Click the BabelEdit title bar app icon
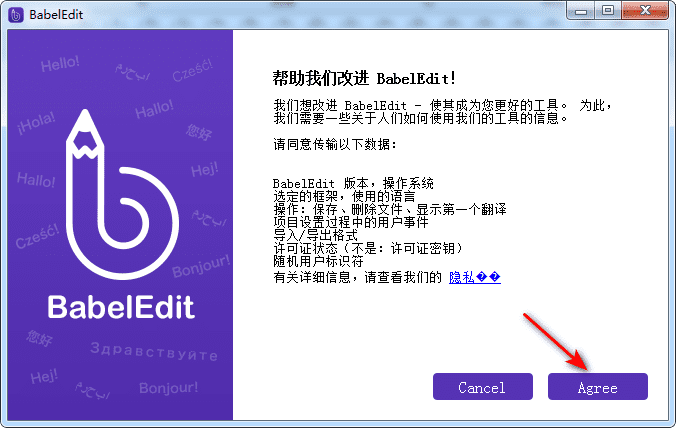676x428 pixels. [x=16, y=15]
